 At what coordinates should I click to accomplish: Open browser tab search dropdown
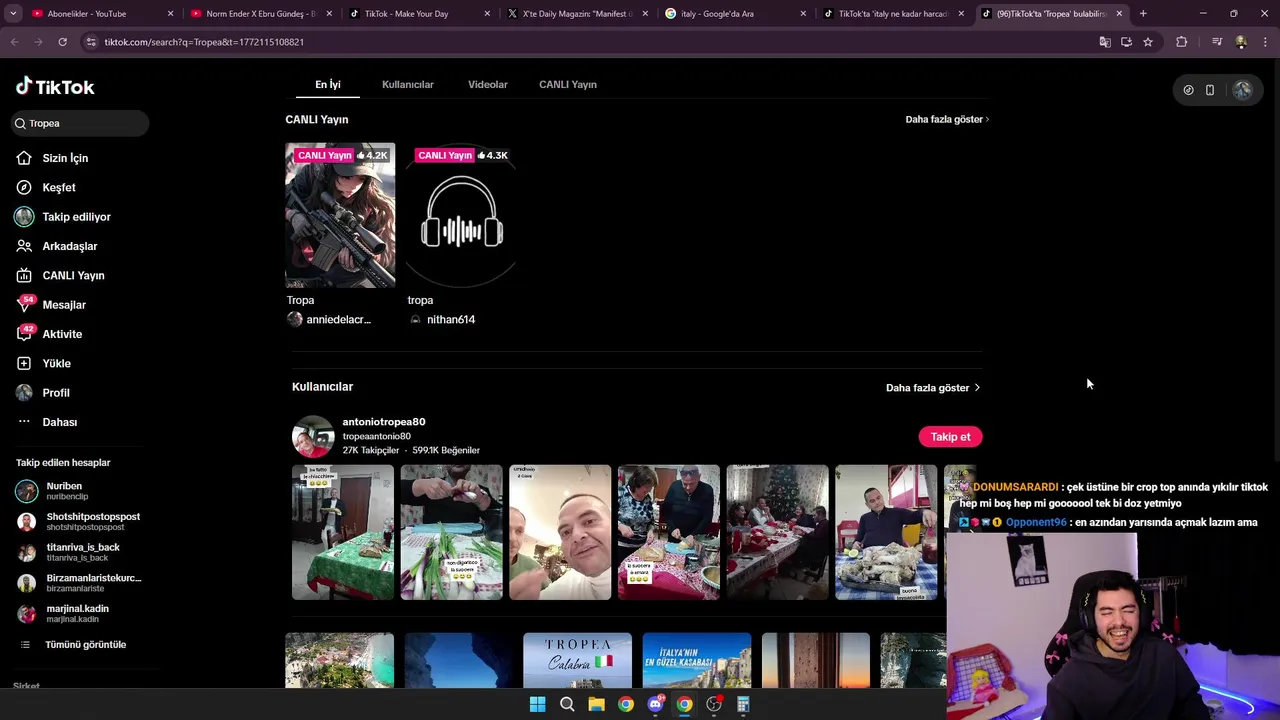pyautogui.click(x=13, y=14)
